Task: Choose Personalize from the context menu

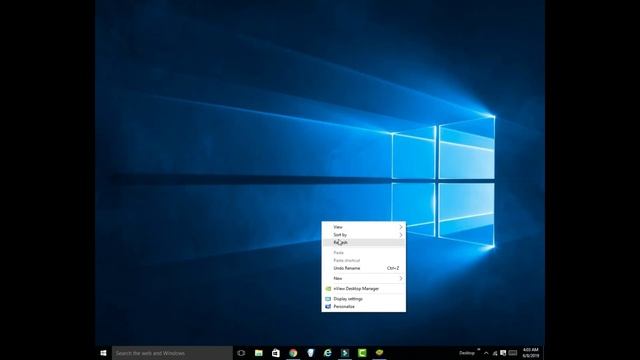Action: point(364,307)
